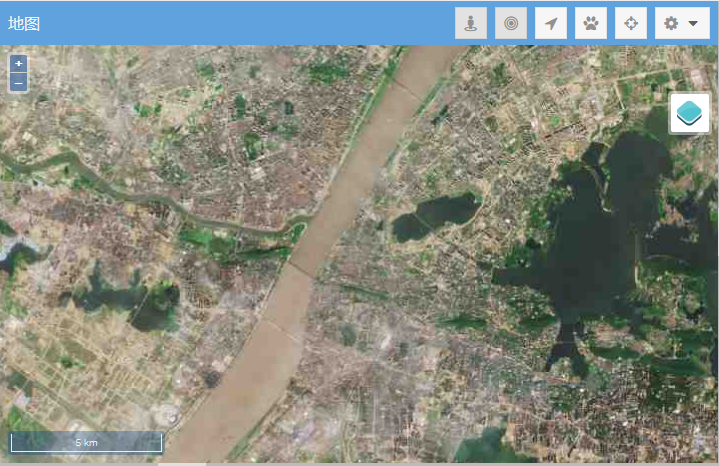Open the gear settings dropdown
The width and height of the screenshot is (719, 466).
coord(681,23)
